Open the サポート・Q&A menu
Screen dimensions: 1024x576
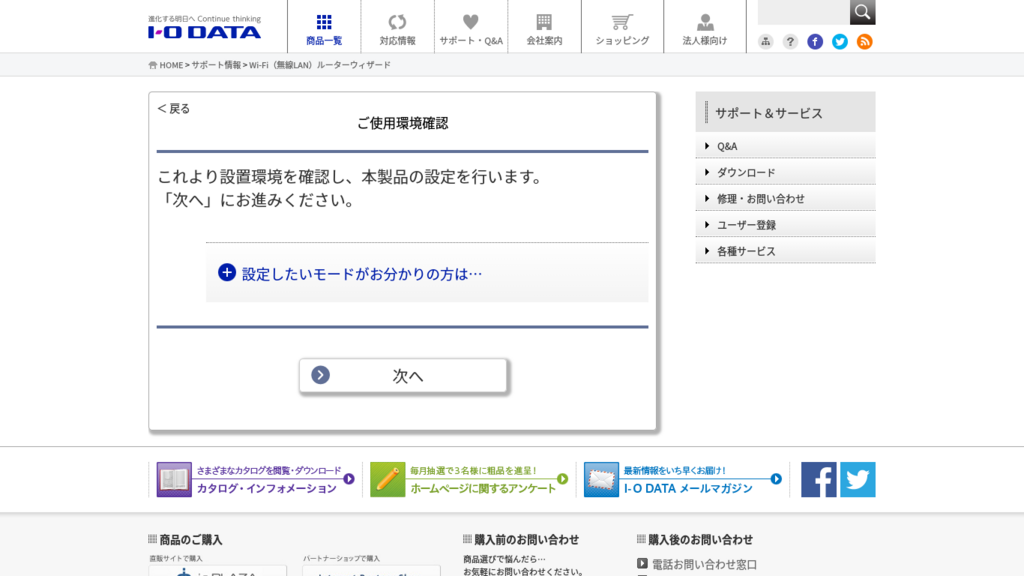tap(471, 27)
